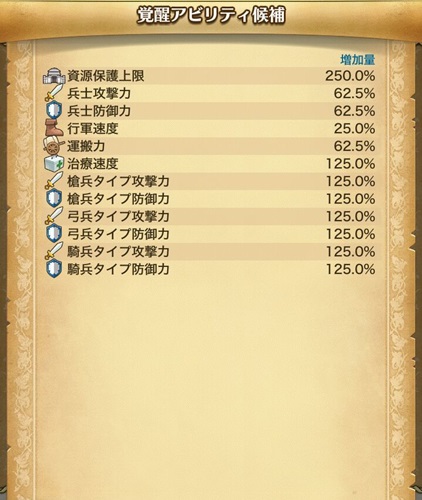This screenshot has width=422, height=500.
Task: Tap the boot icon for 行軍速度
Action: (x=54, y=128)
